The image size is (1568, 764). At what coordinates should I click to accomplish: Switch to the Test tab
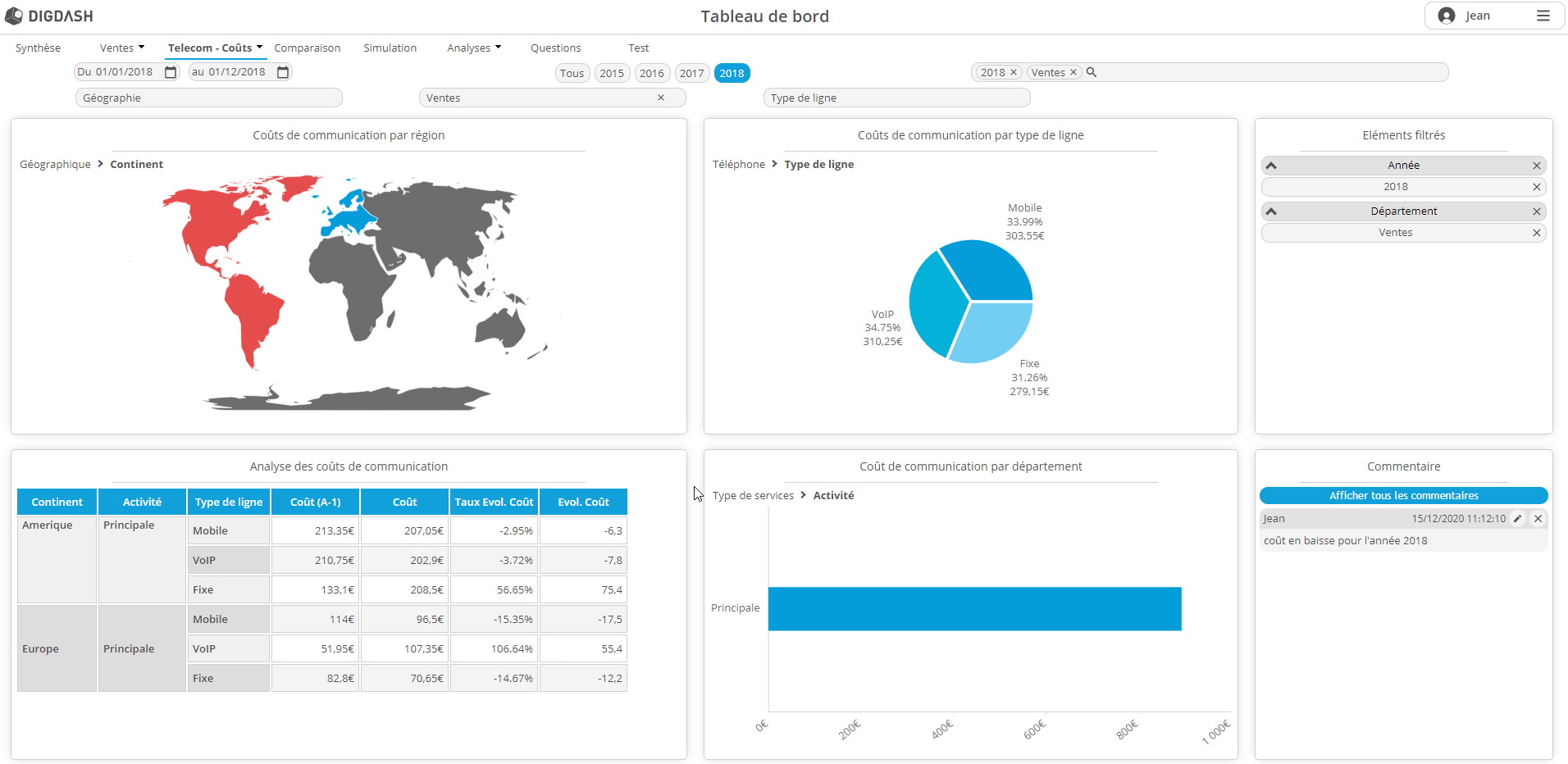(638, 48)
